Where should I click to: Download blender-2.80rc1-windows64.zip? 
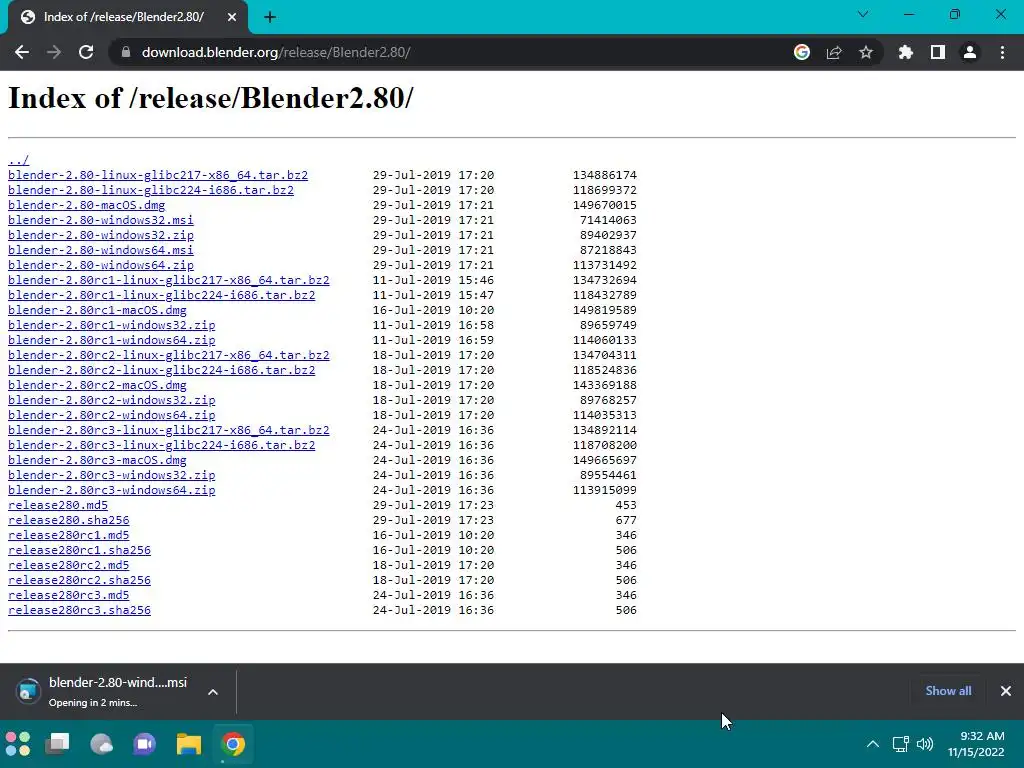[x=112, y=340]
